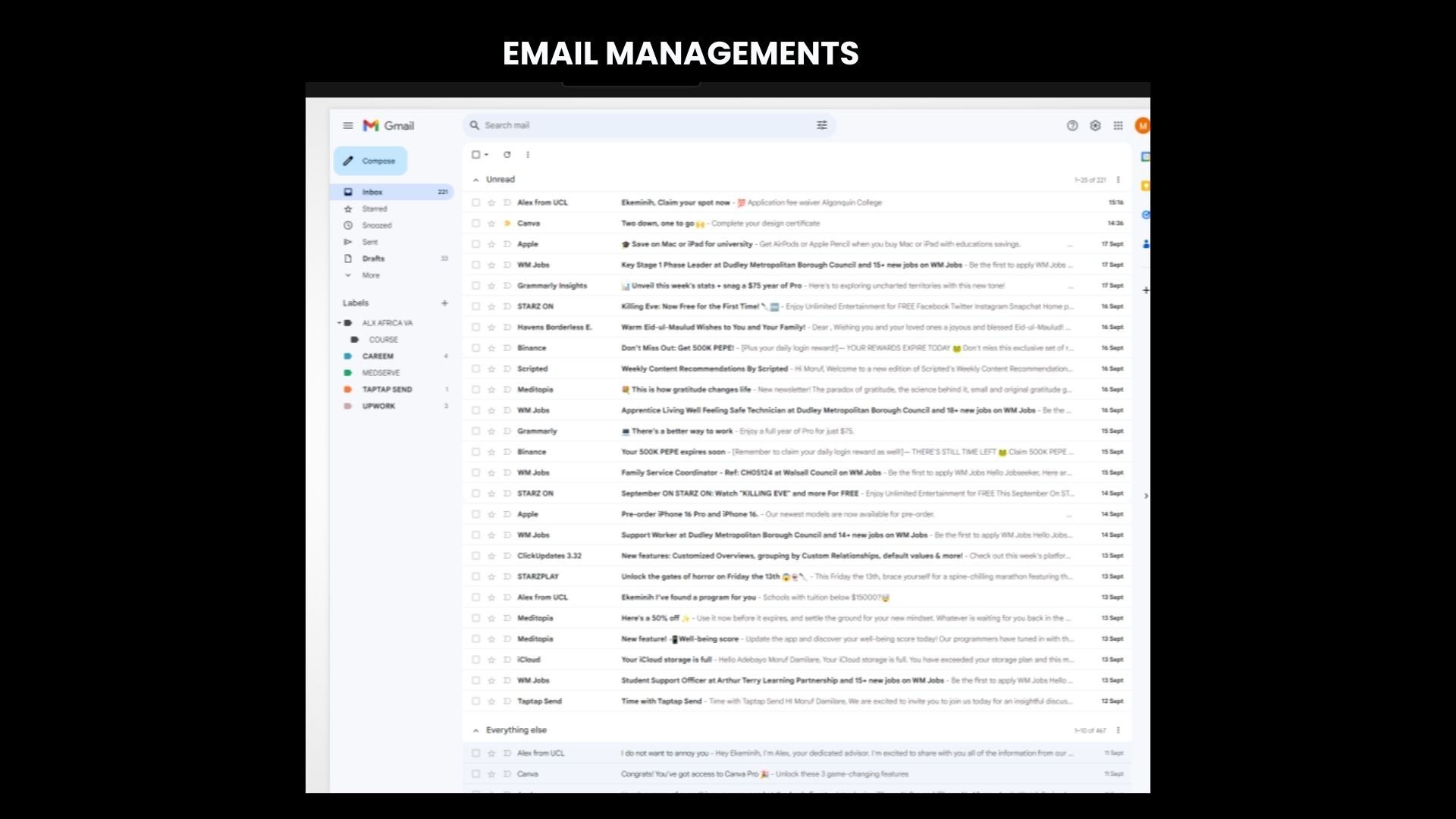Screen dimensions: 1456x819
Task: Collapse the Unread section chevron
Action: tap(475, 180)
